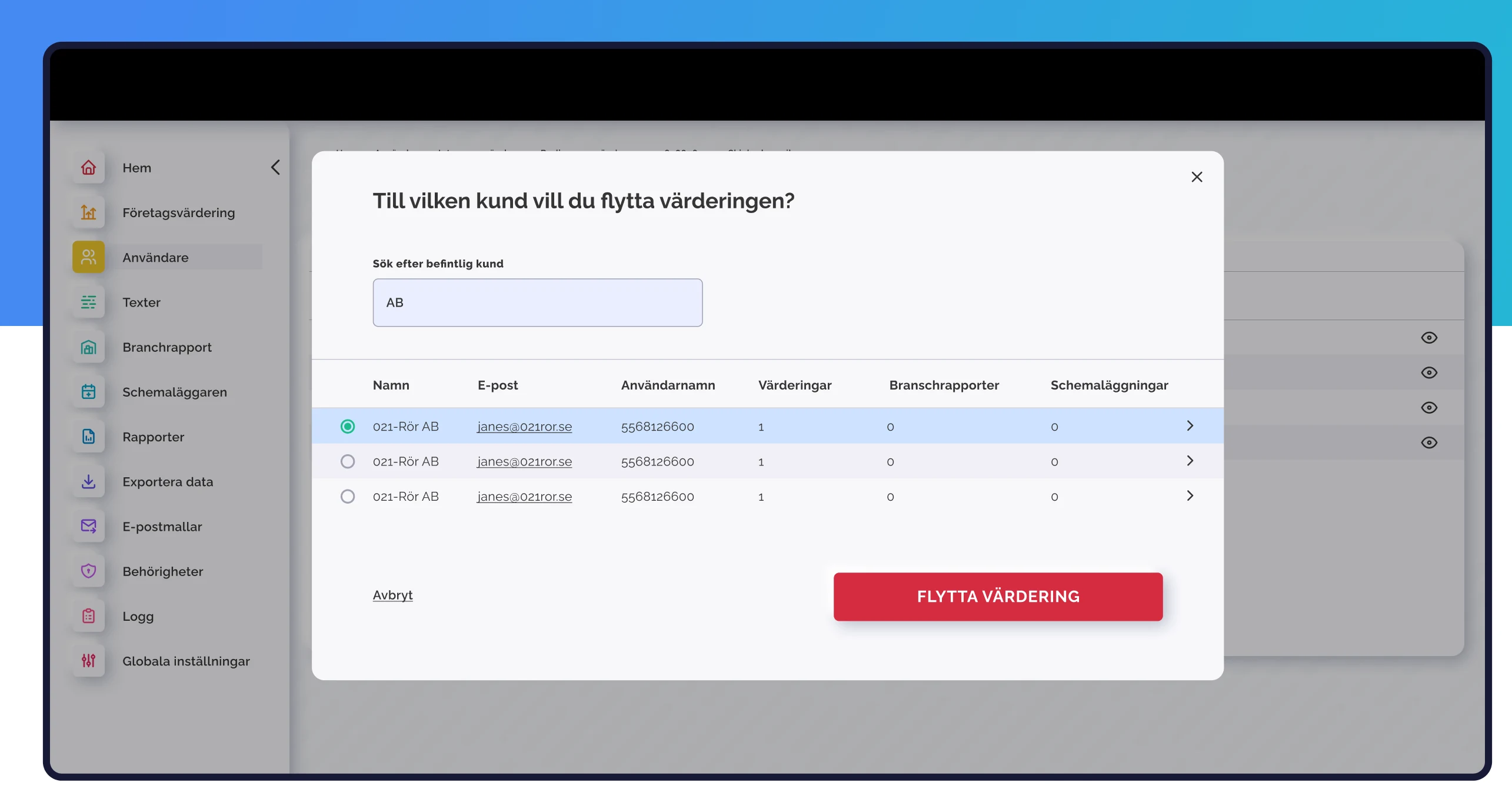Viewport: 1512px width, 812px height.
Task: Collapse the sidebar with the left chevron
Action: point(275,167)
